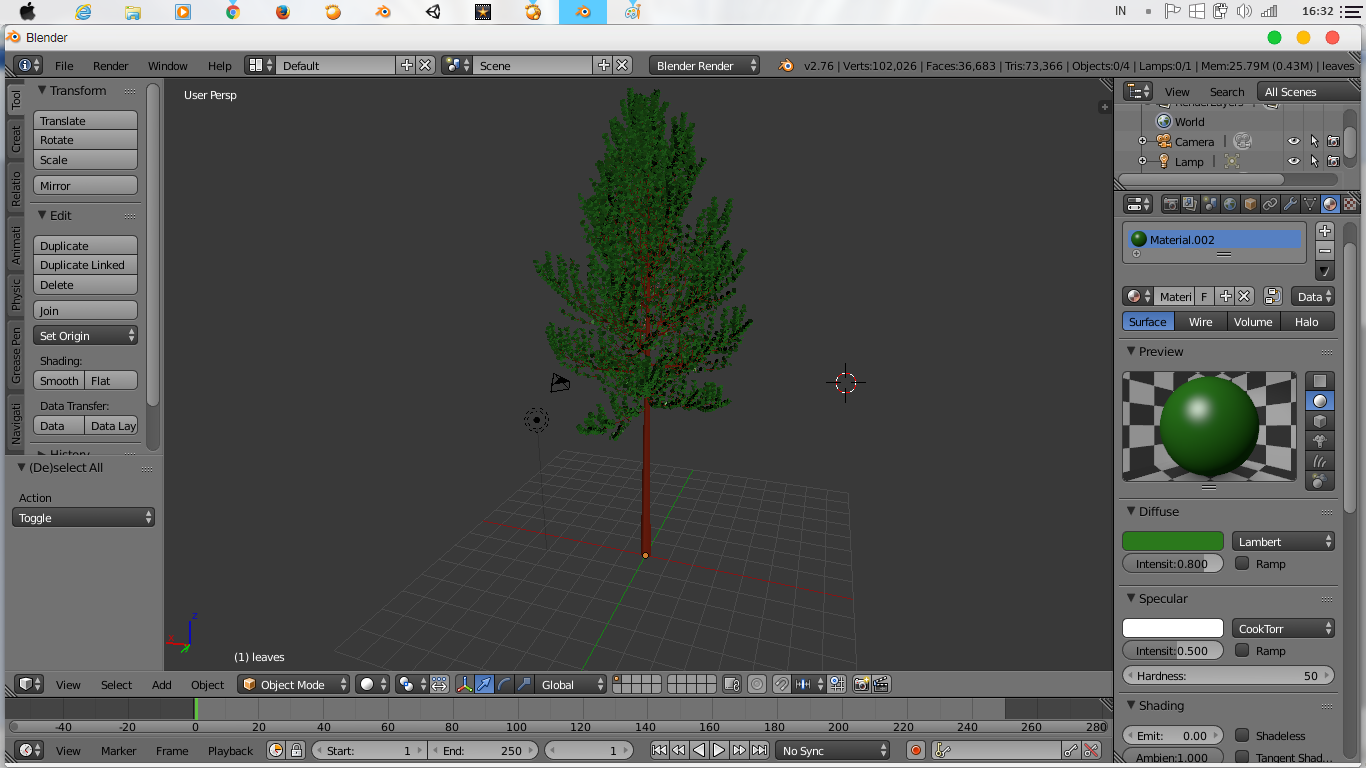Open the Render properties tab
Image resolution: width=1366 pixels, height=768 pixels.
tap(1171, 203)
